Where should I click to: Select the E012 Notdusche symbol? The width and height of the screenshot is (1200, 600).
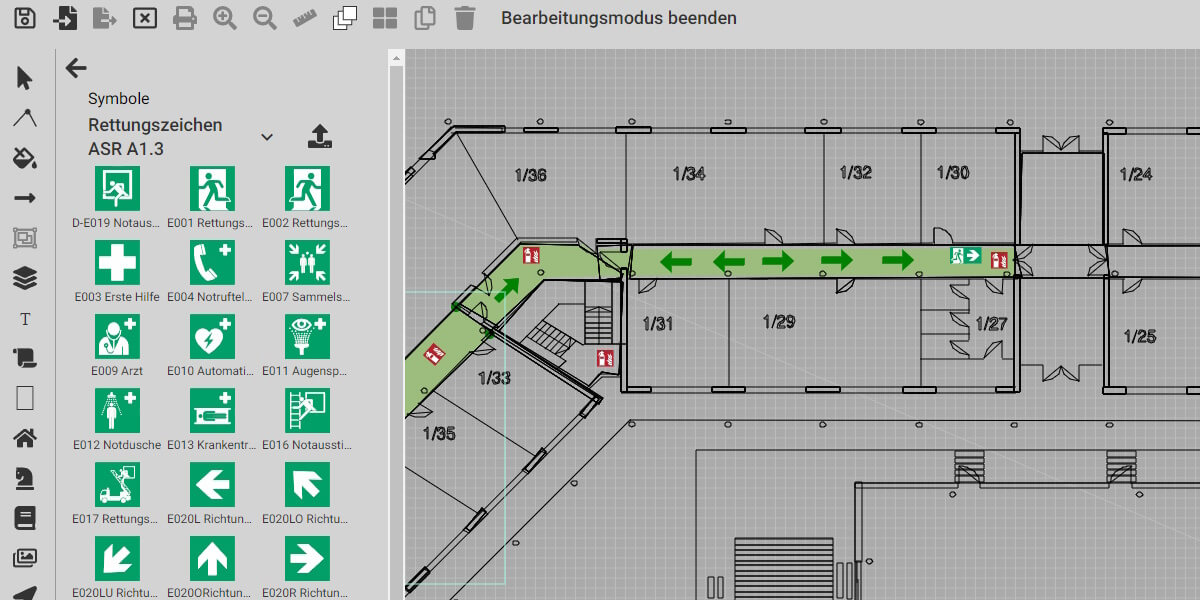click(117, 411)
